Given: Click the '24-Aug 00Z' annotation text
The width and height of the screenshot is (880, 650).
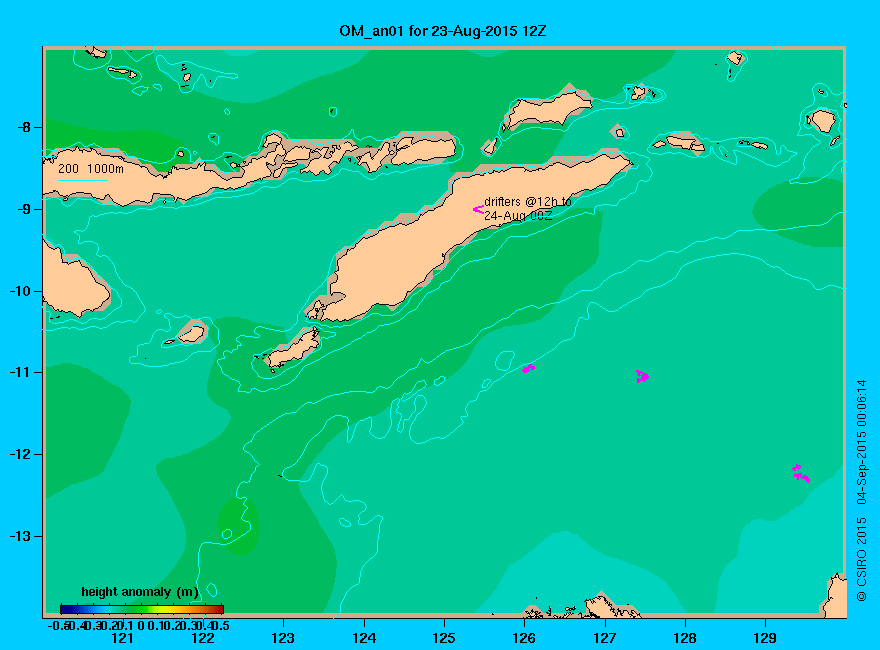Looking at the screenshot, I should [x=518, y=216].
